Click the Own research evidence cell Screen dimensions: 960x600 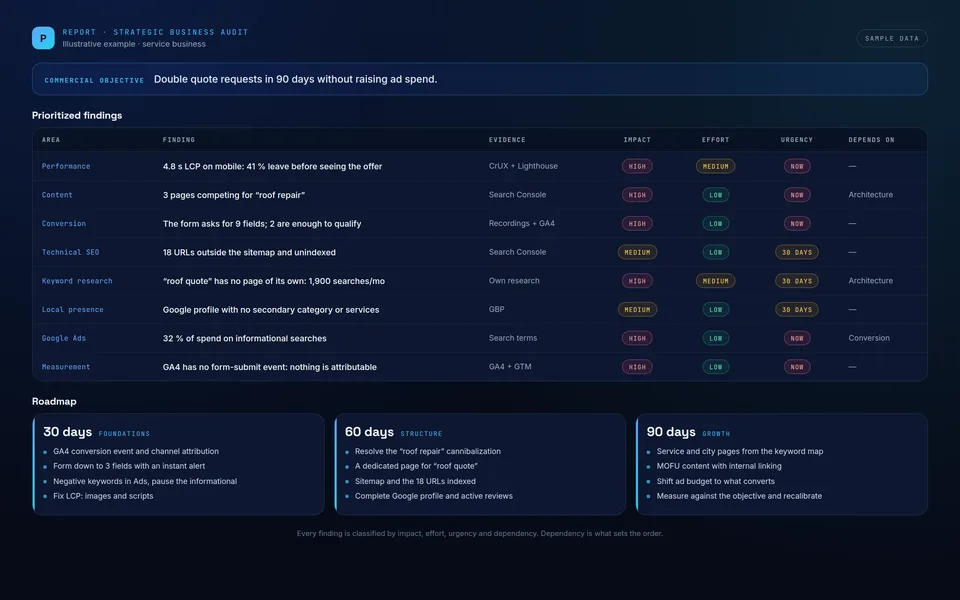[514, 281]
